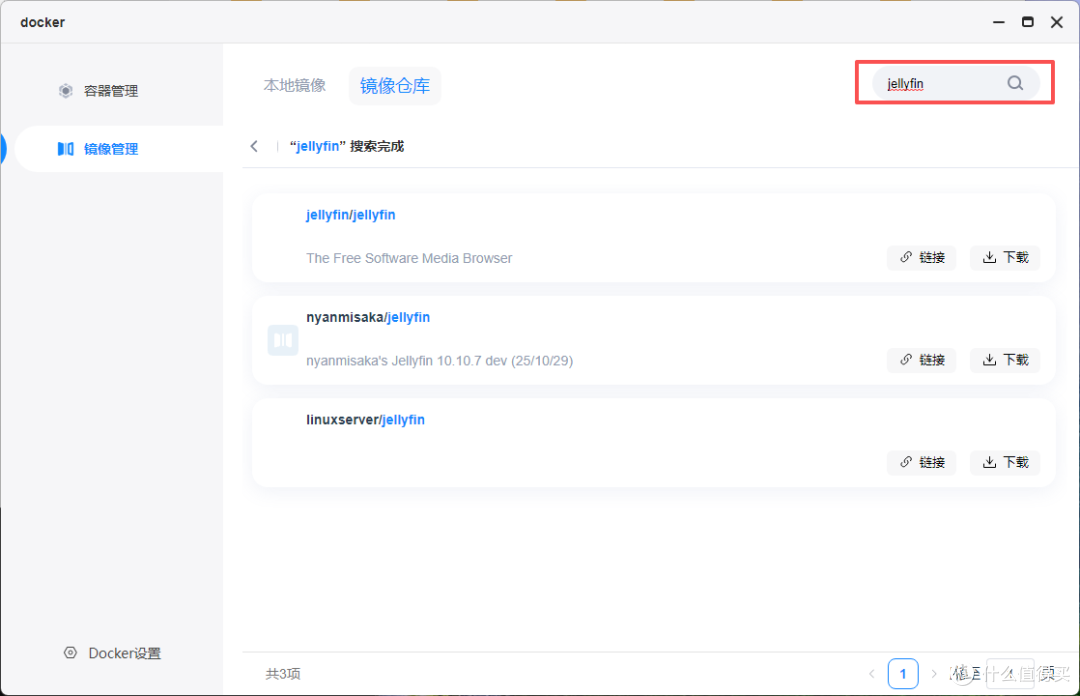Click the search magnifier icon
The height and width of the screenshot is (696, 1080).
[1015, 83]
